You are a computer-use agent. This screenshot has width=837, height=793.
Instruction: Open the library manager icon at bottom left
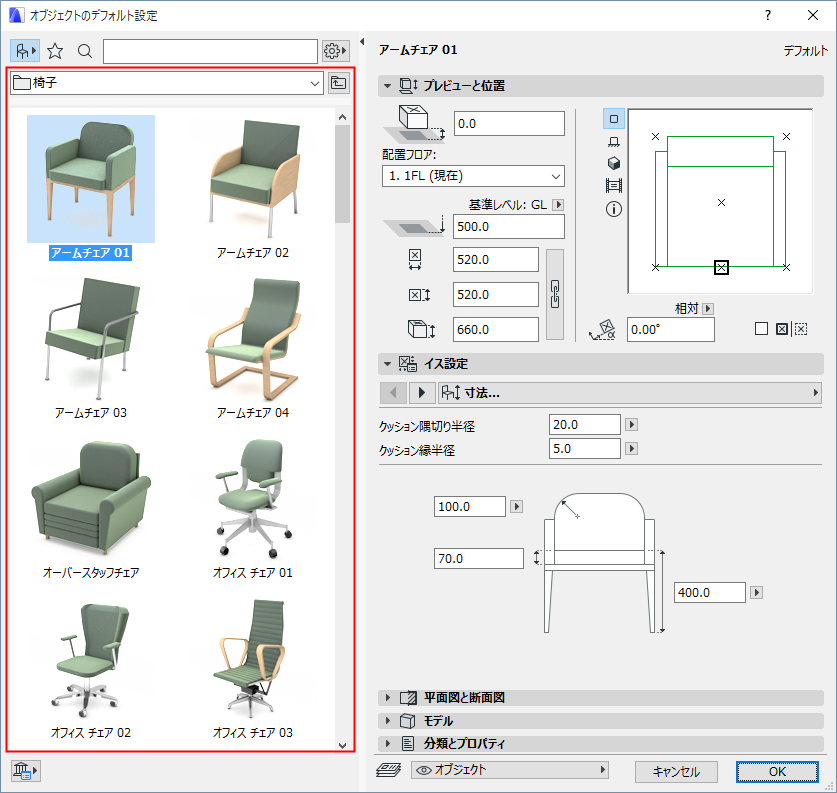25,770
